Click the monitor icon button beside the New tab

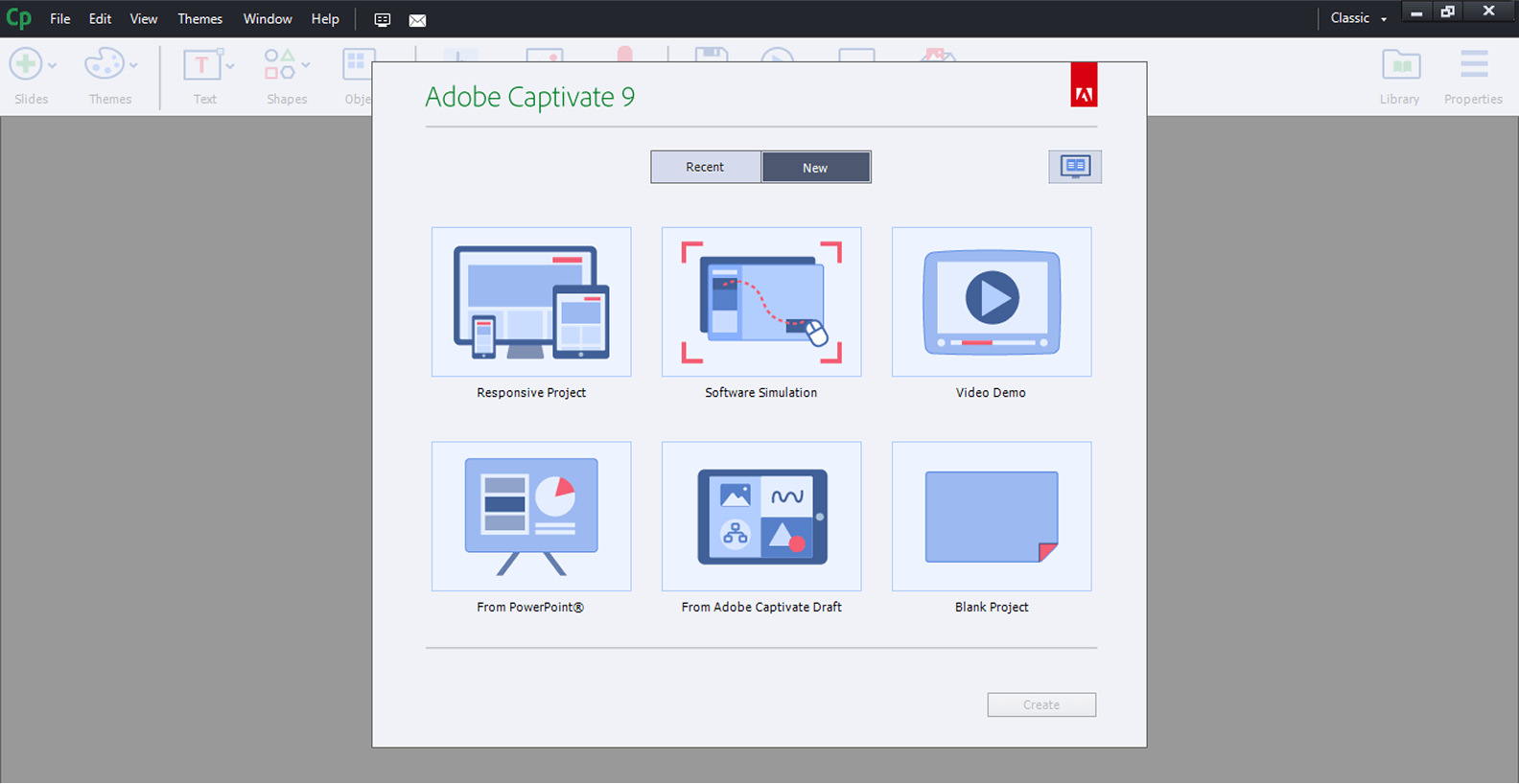click(1075, 167)
